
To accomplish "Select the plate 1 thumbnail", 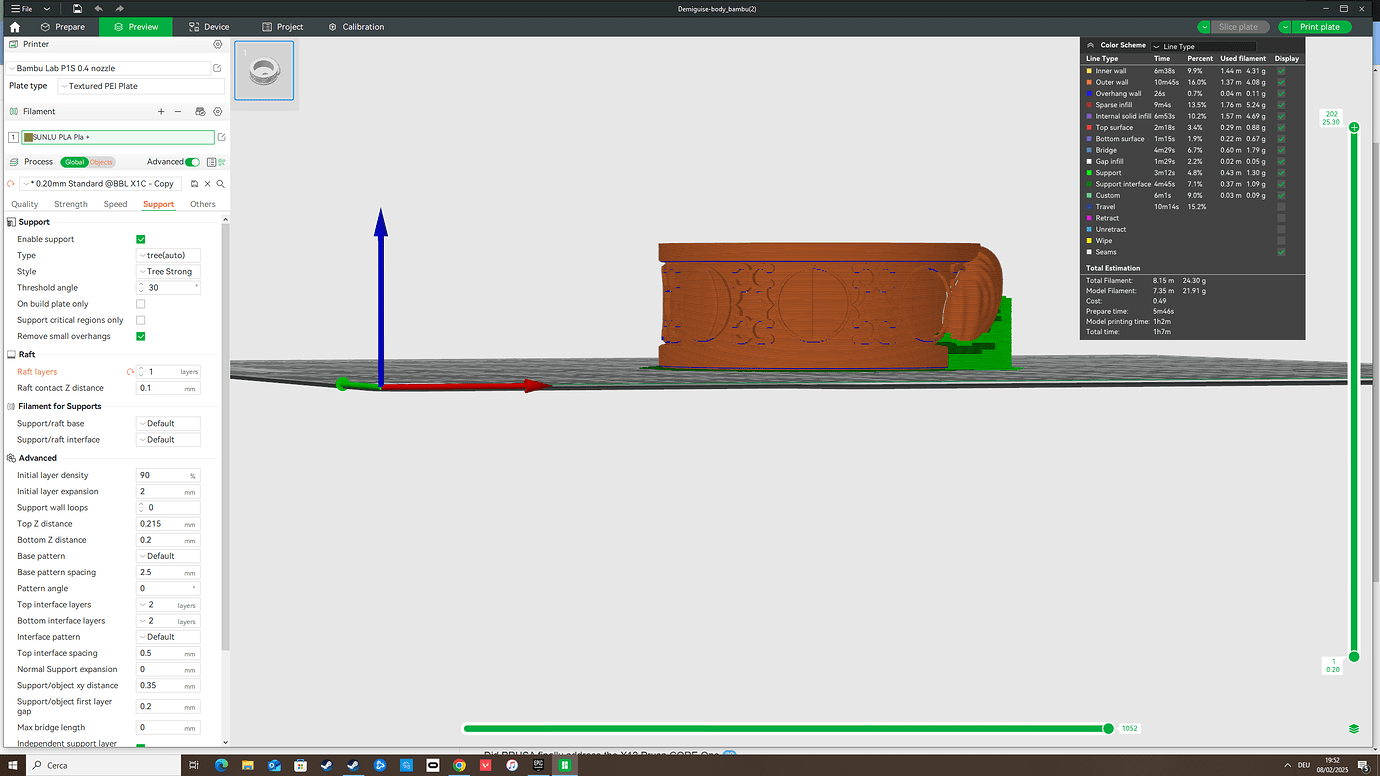I will pyautogui.click(x=264, y=71).
